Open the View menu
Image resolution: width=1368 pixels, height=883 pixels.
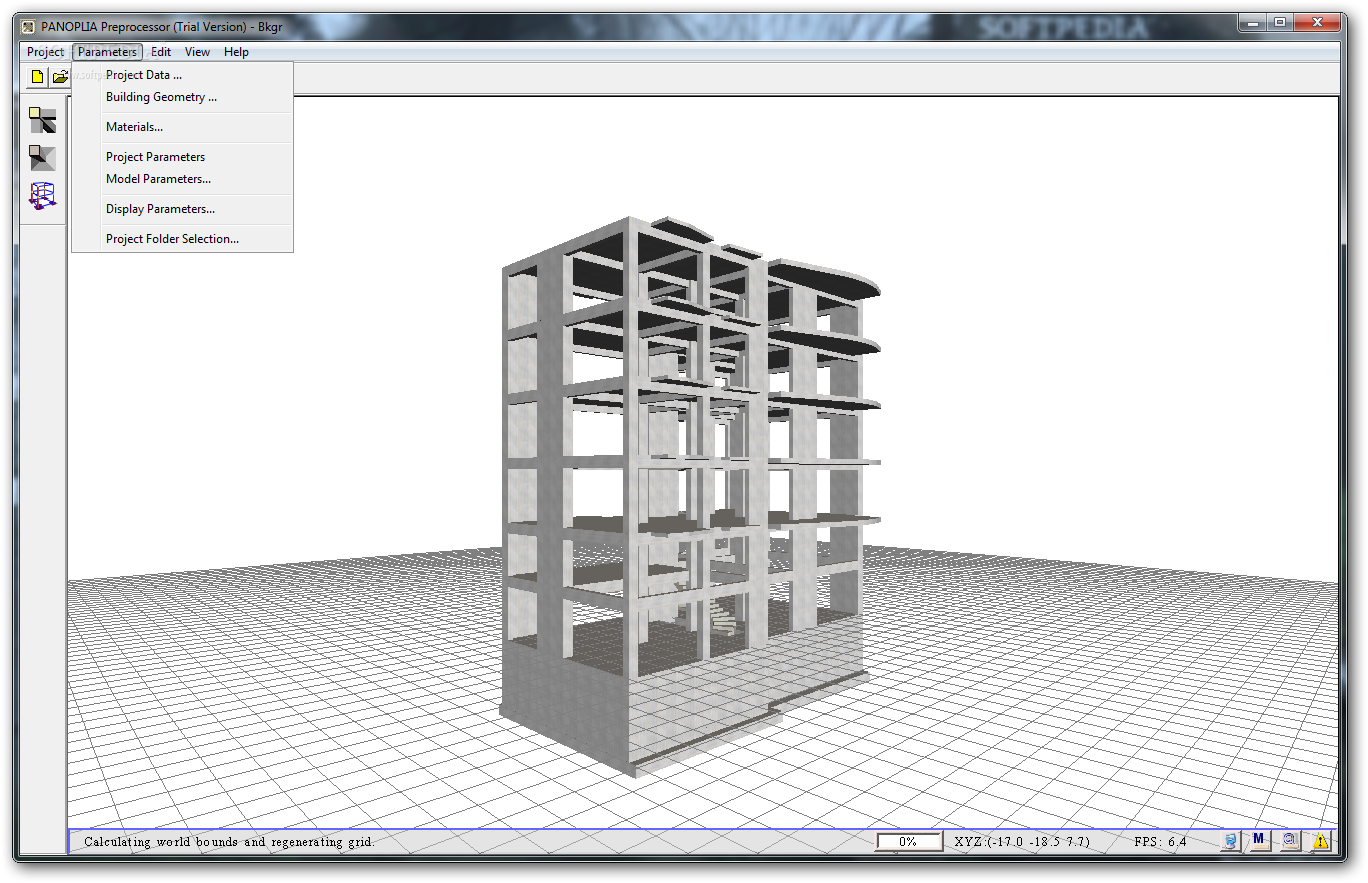197,52
